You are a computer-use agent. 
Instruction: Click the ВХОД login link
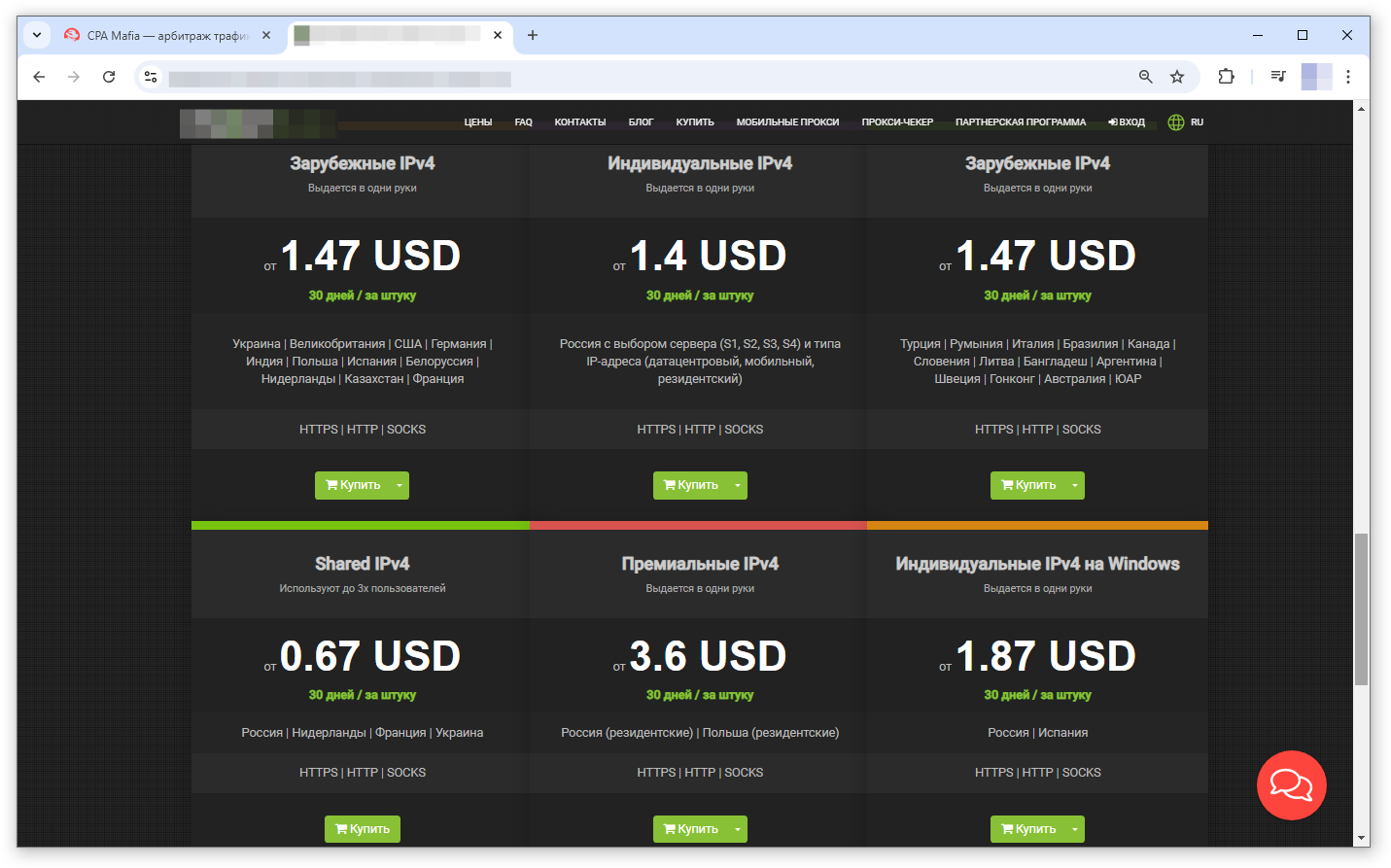point(1127,122)
